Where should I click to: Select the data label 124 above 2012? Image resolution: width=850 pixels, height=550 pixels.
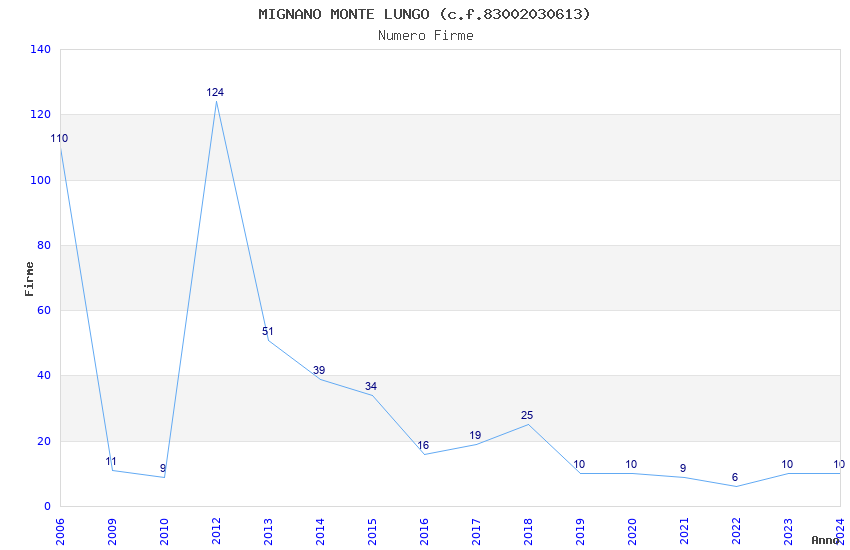[x=215, y=92]
